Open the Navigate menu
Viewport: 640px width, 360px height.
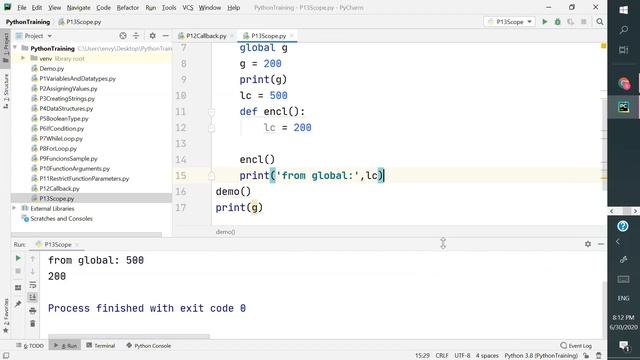click(78, 7)
